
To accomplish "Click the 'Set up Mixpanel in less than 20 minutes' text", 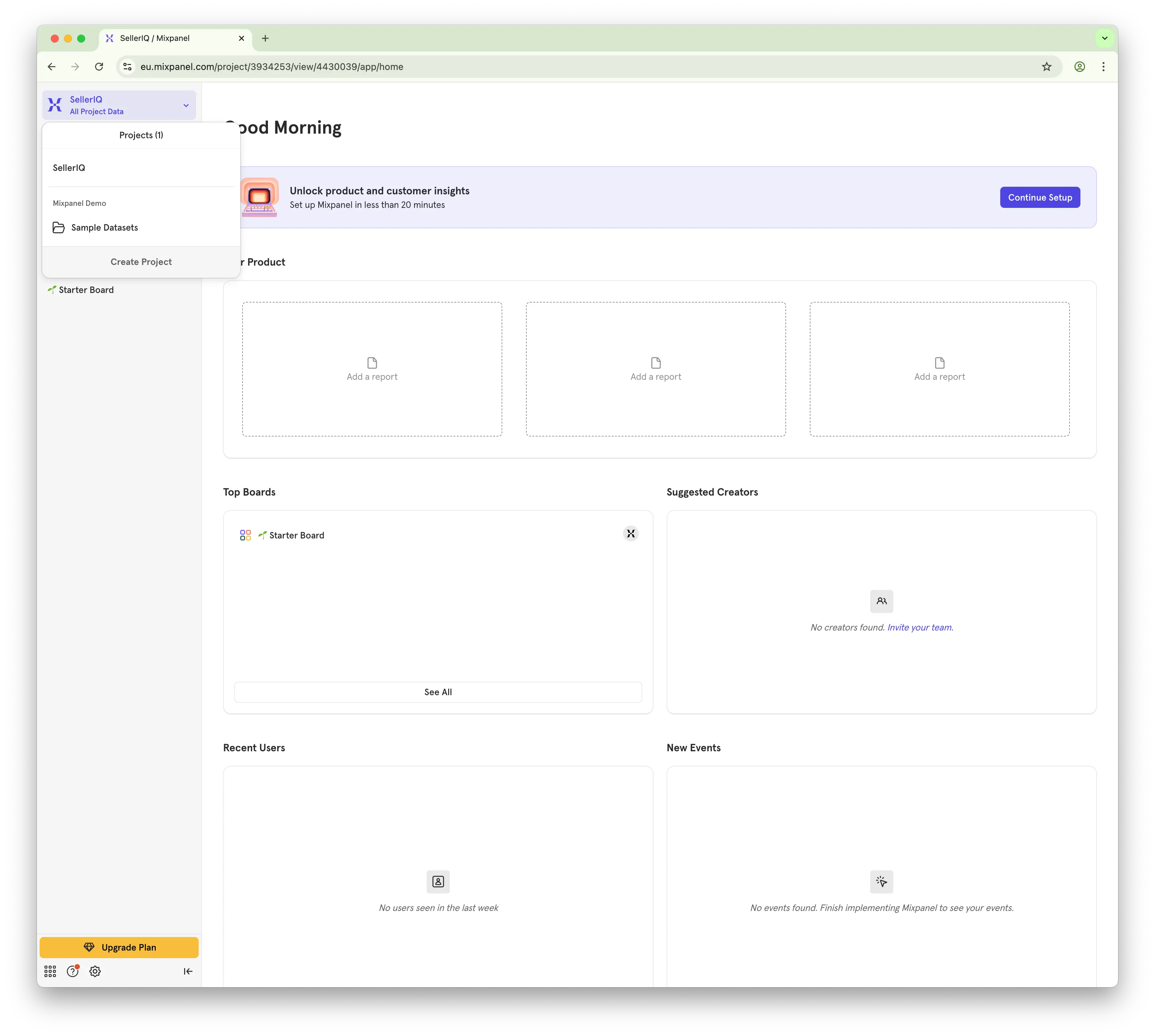I will (x=367, y=205).
